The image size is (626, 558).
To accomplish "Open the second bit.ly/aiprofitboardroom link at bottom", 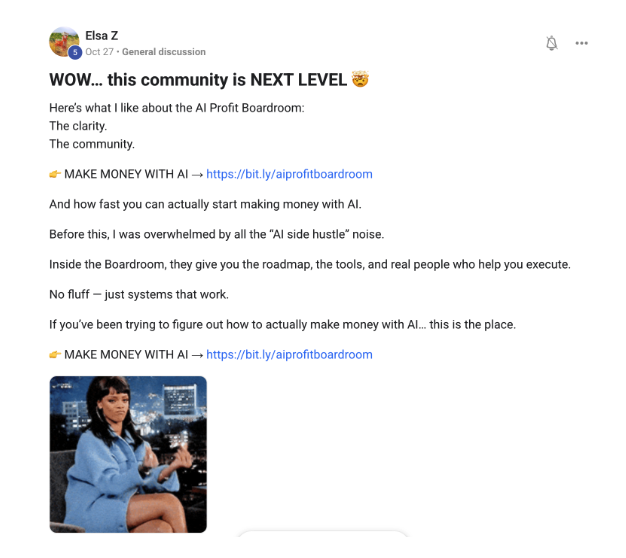I will 289,354.
